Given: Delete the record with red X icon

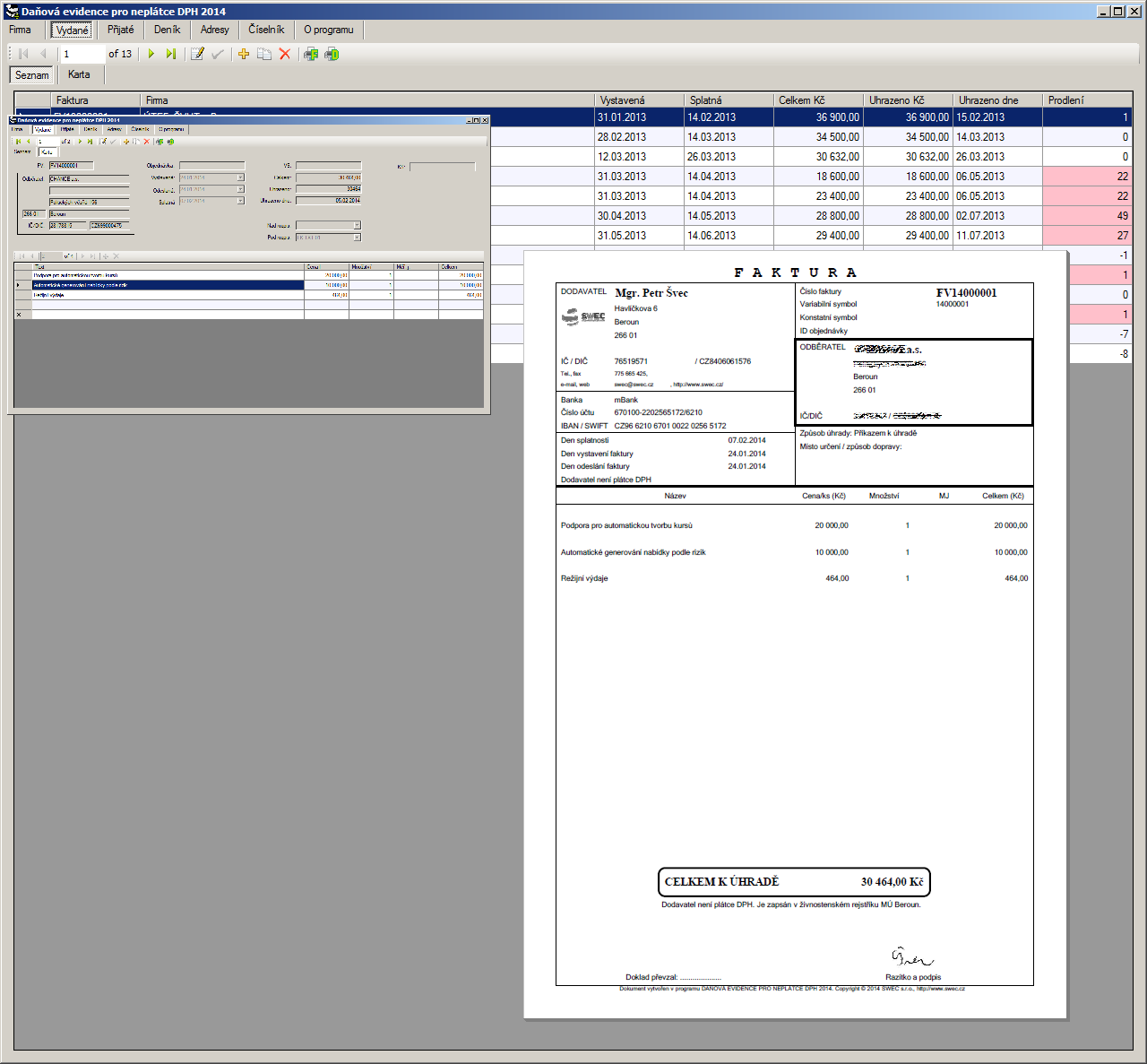Looking at the screenshot, I should pyautogui.click(x=285, y=54).
